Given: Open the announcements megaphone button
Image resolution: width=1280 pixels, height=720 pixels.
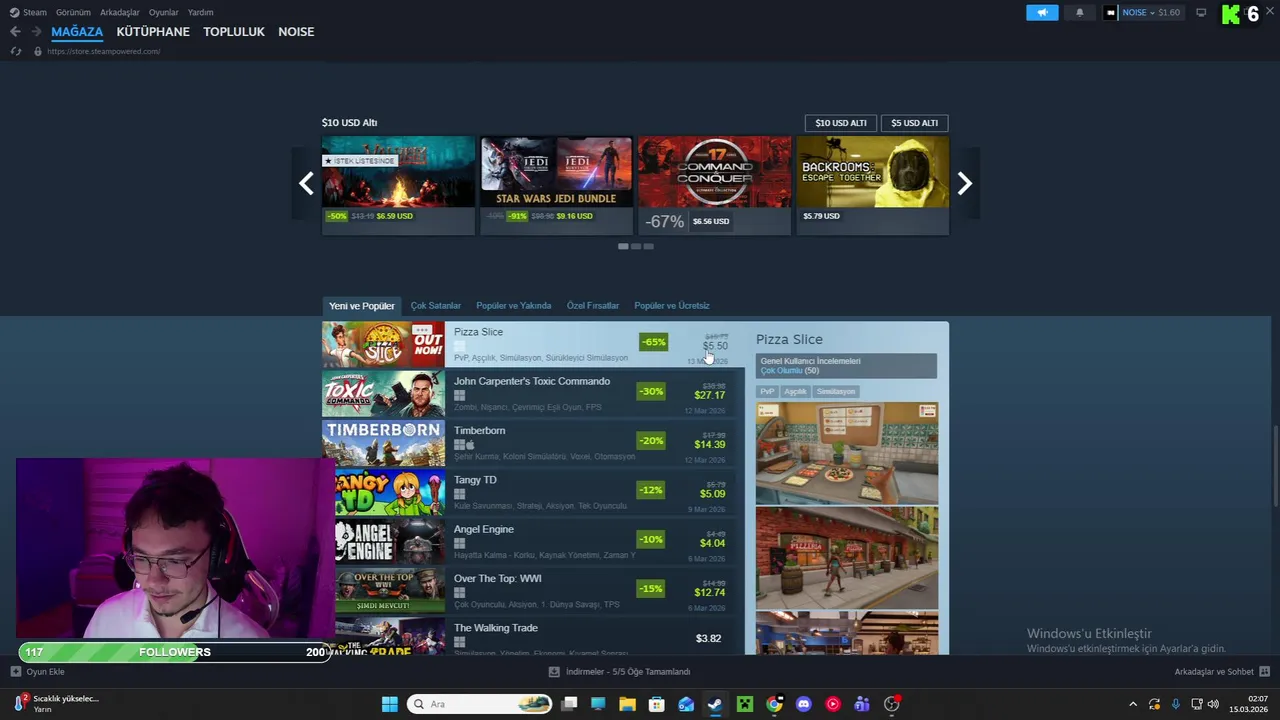Looking at the screenshot, I should 1042,13.
